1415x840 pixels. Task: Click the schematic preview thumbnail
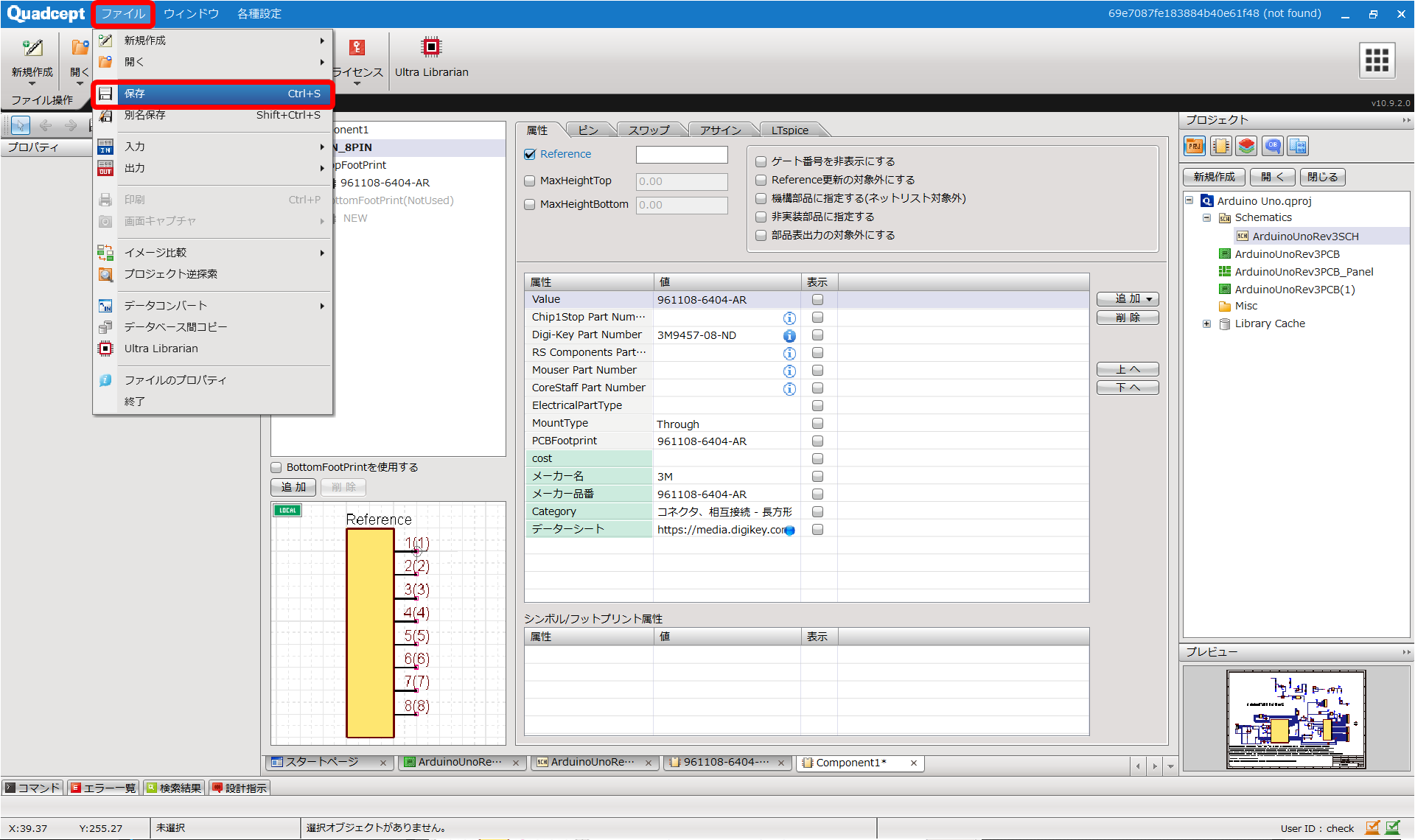pyautogui.click(x=1296, y=719)
